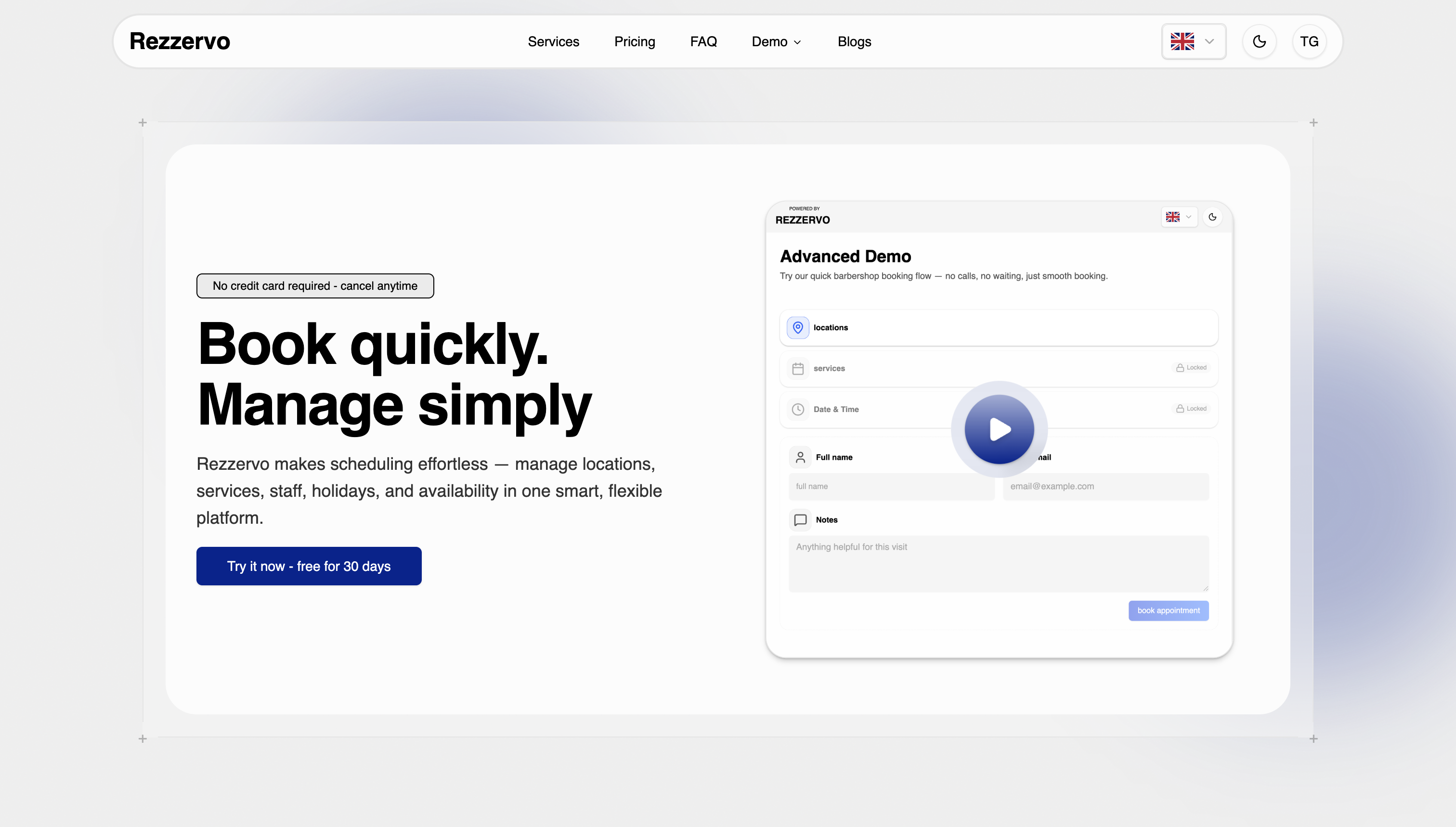The image size is (1456, 827).
Task: Expand the locations step row
Action: [999, 328]
